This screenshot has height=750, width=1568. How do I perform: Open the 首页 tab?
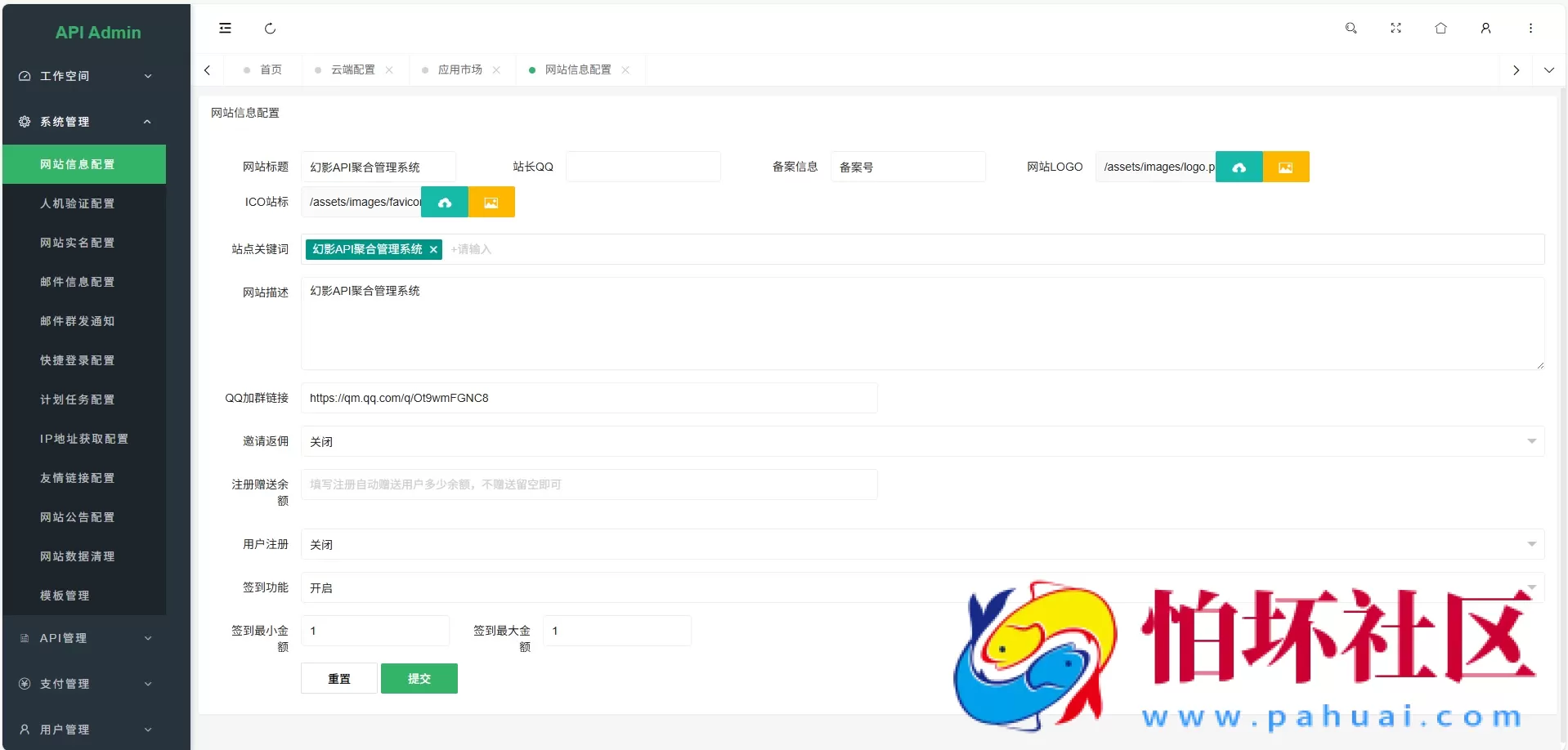[270, 70]
